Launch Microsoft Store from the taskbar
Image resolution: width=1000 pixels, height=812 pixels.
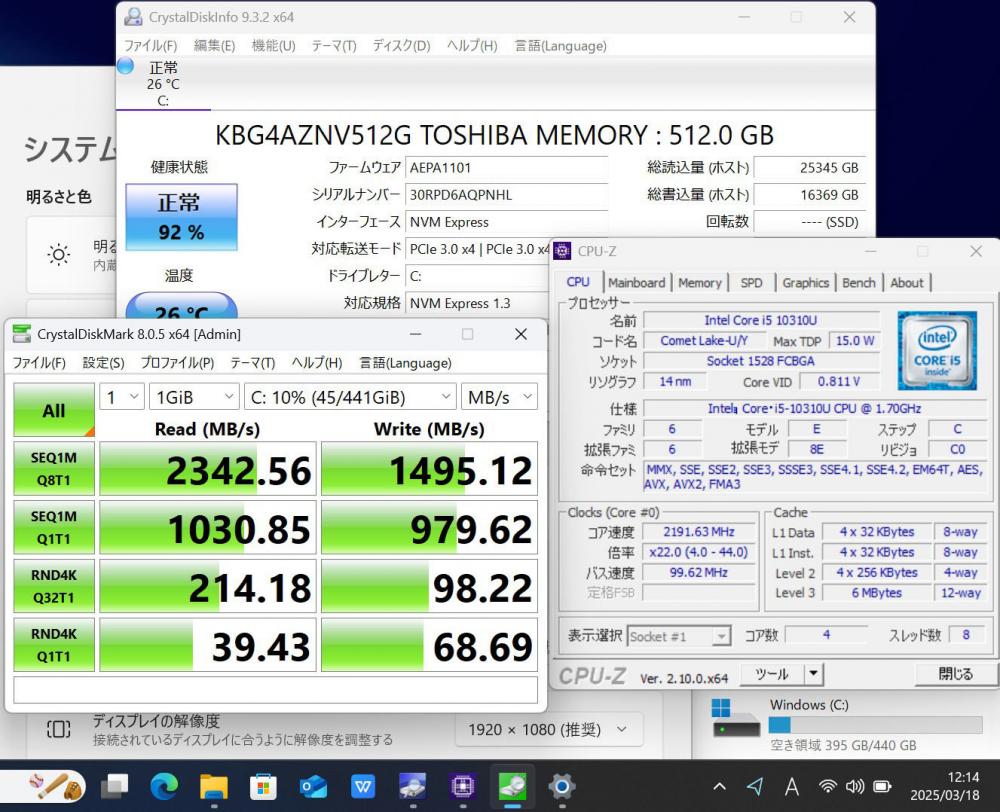263,786
